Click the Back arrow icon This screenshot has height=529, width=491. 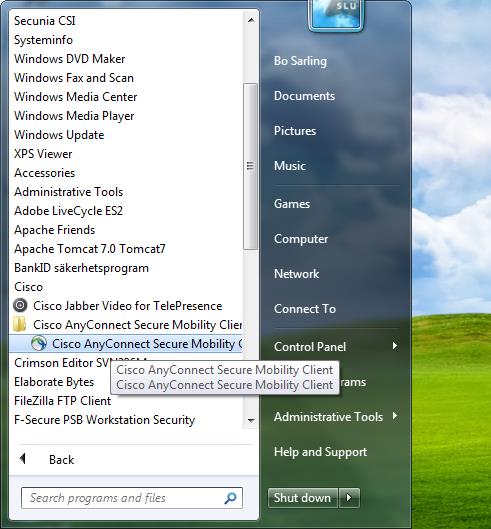23,458
